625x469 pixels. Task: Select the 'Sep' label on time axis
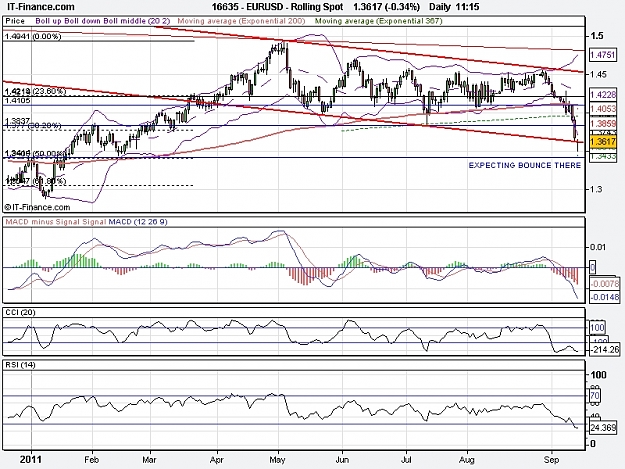point(551,460)
